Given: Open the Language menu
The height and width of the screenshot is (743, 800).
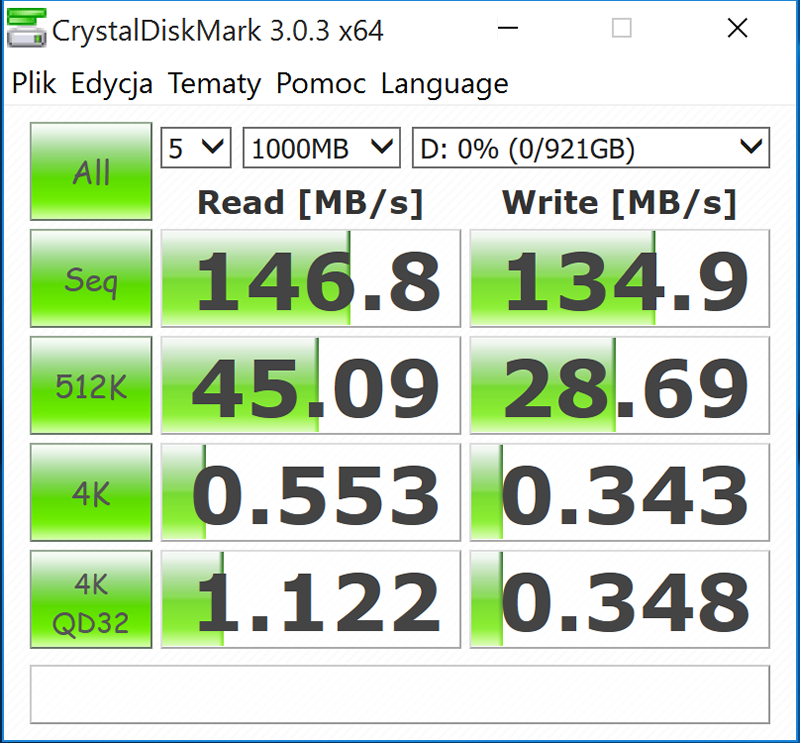Looking at the screenshot, I should pyautogui.click(x=444, y=84).
